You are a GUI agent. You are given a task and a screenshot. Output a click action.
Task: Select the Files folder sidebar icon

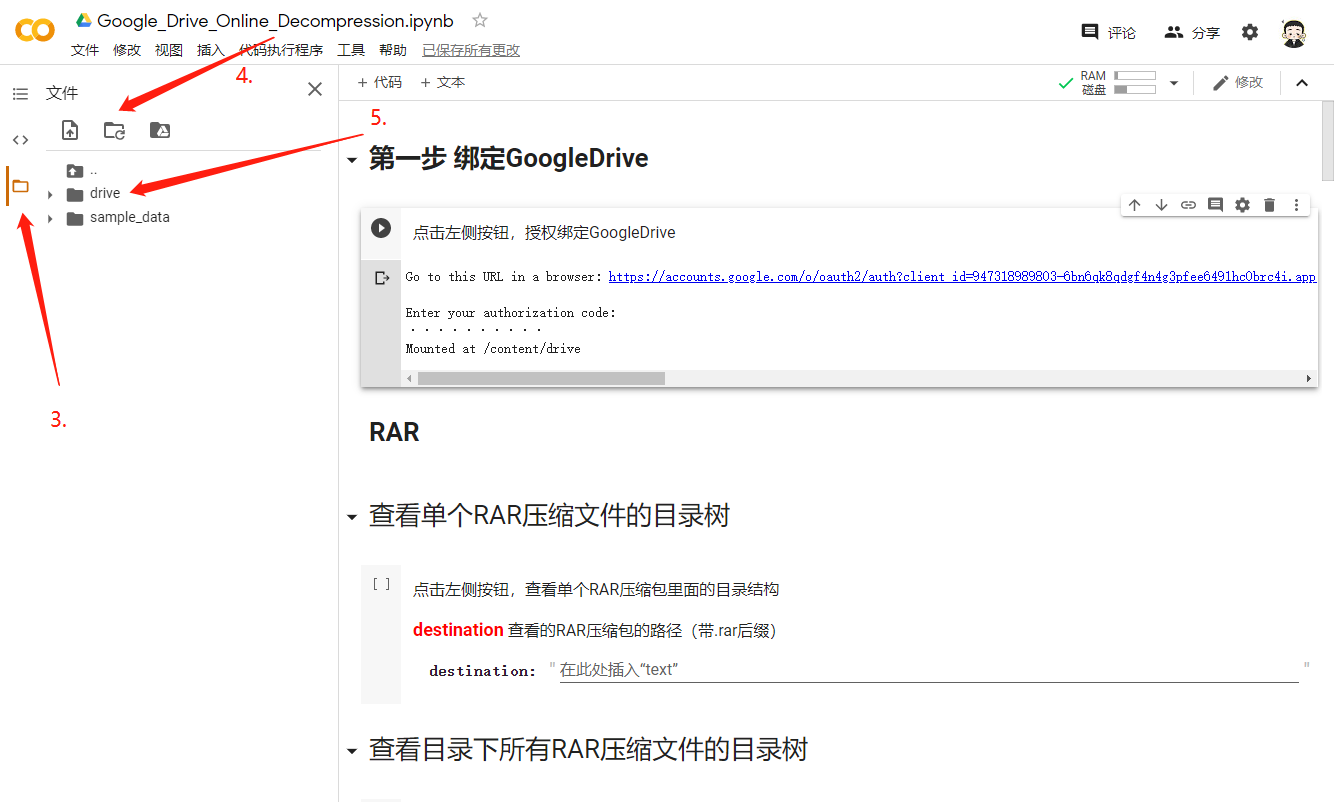click(x=20, y=186)
